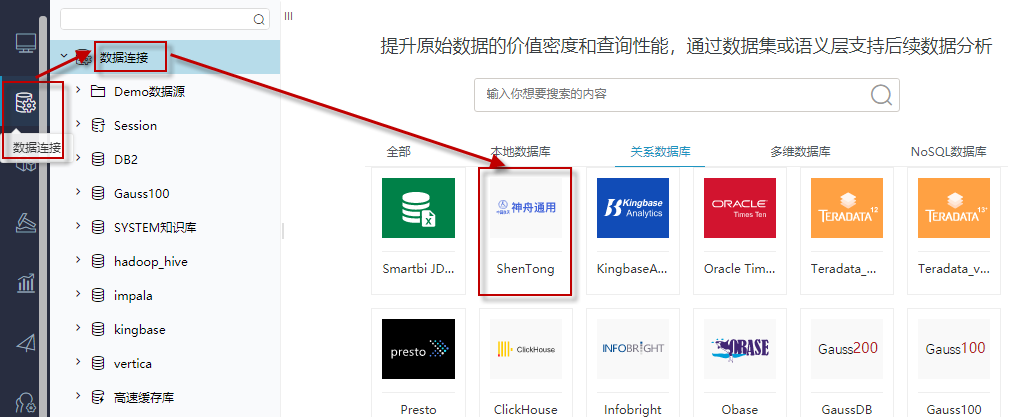
Task: Click the Infobright label text
Action: (632, 409)
